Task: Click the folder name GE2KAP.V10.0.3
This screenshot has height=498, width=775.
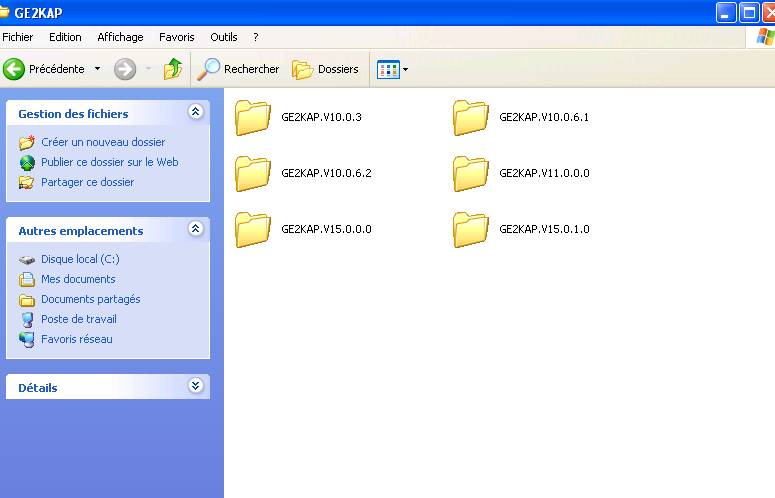Action: [x=321, y=117]
